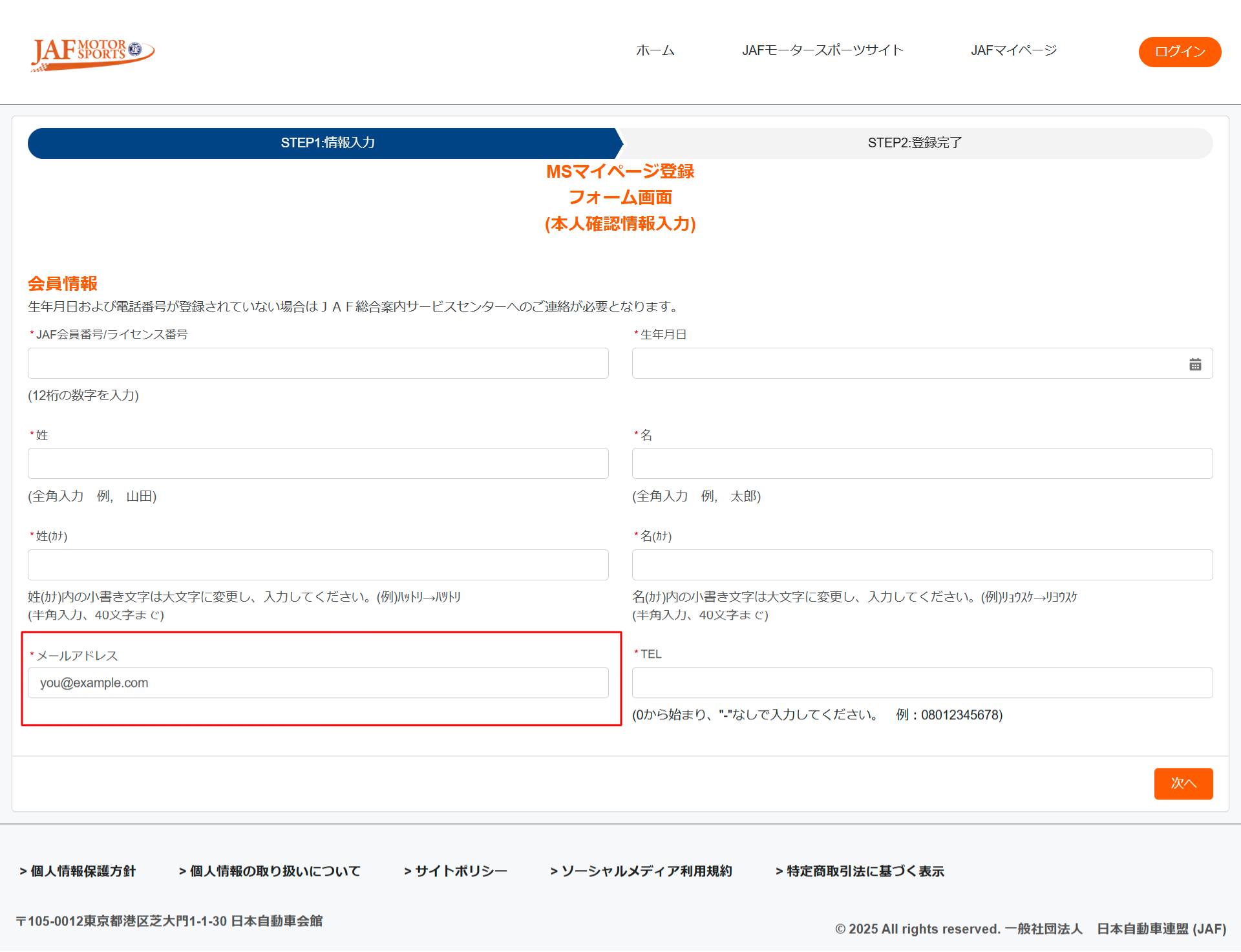This screenshot has height=952, width=1241.
Task: Open 個人情報の取り扱いについて link
Action: pyautogui.click(x=270, y=871)
